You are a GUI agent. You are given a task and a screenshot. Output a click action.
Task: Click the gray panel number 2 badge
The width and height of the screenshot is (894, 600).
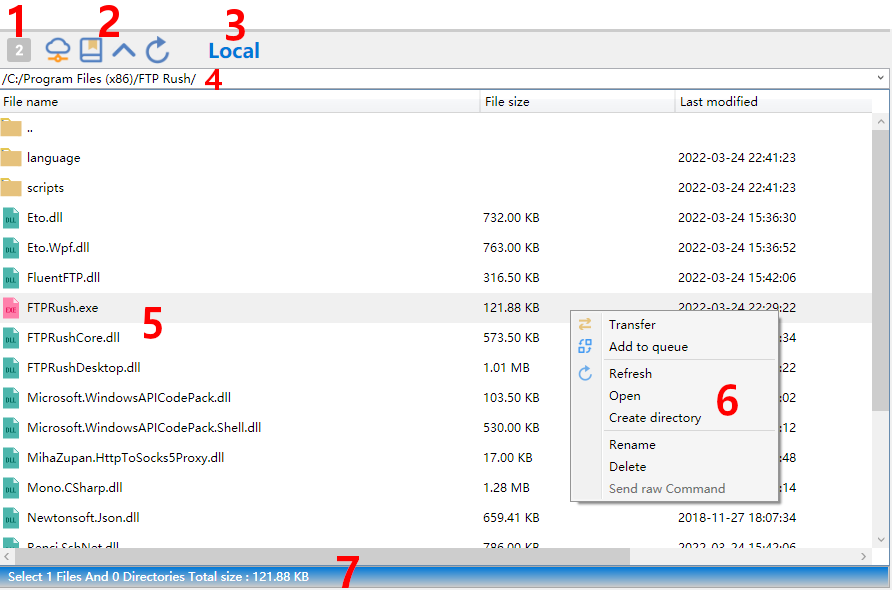point(19,50)
